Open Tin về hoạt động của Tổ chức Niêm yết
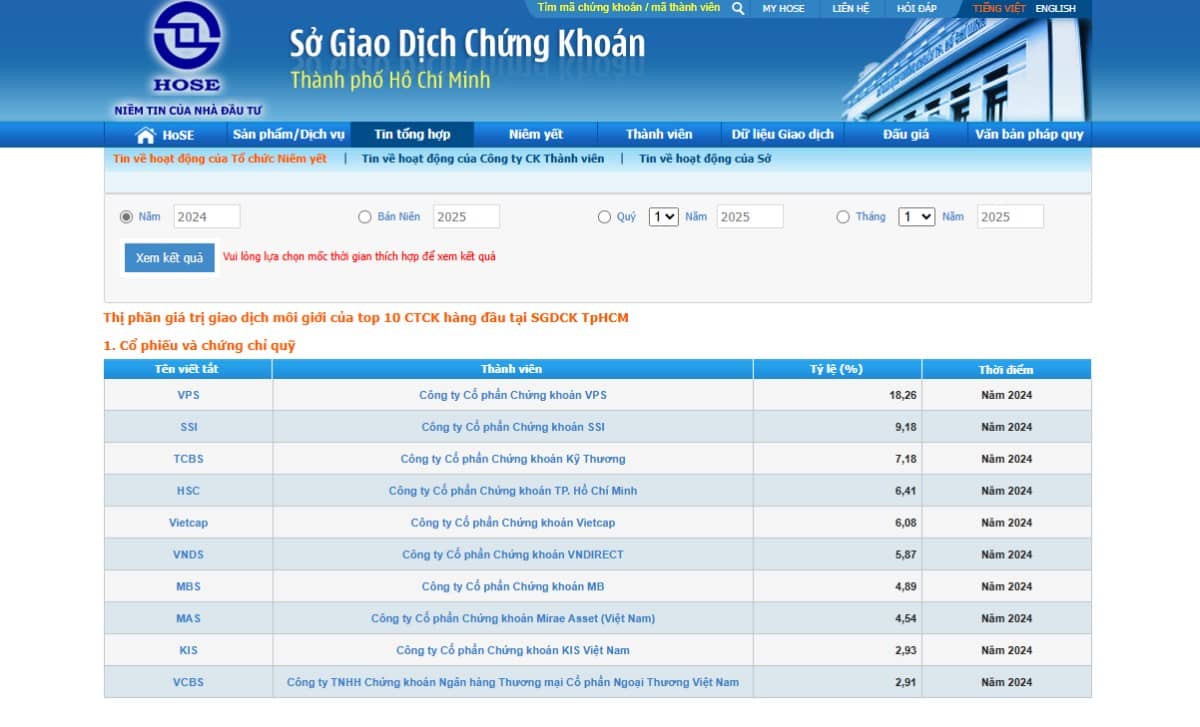Image resolution: width=1200 pixels, height=727 pixels. click(220, 158)
